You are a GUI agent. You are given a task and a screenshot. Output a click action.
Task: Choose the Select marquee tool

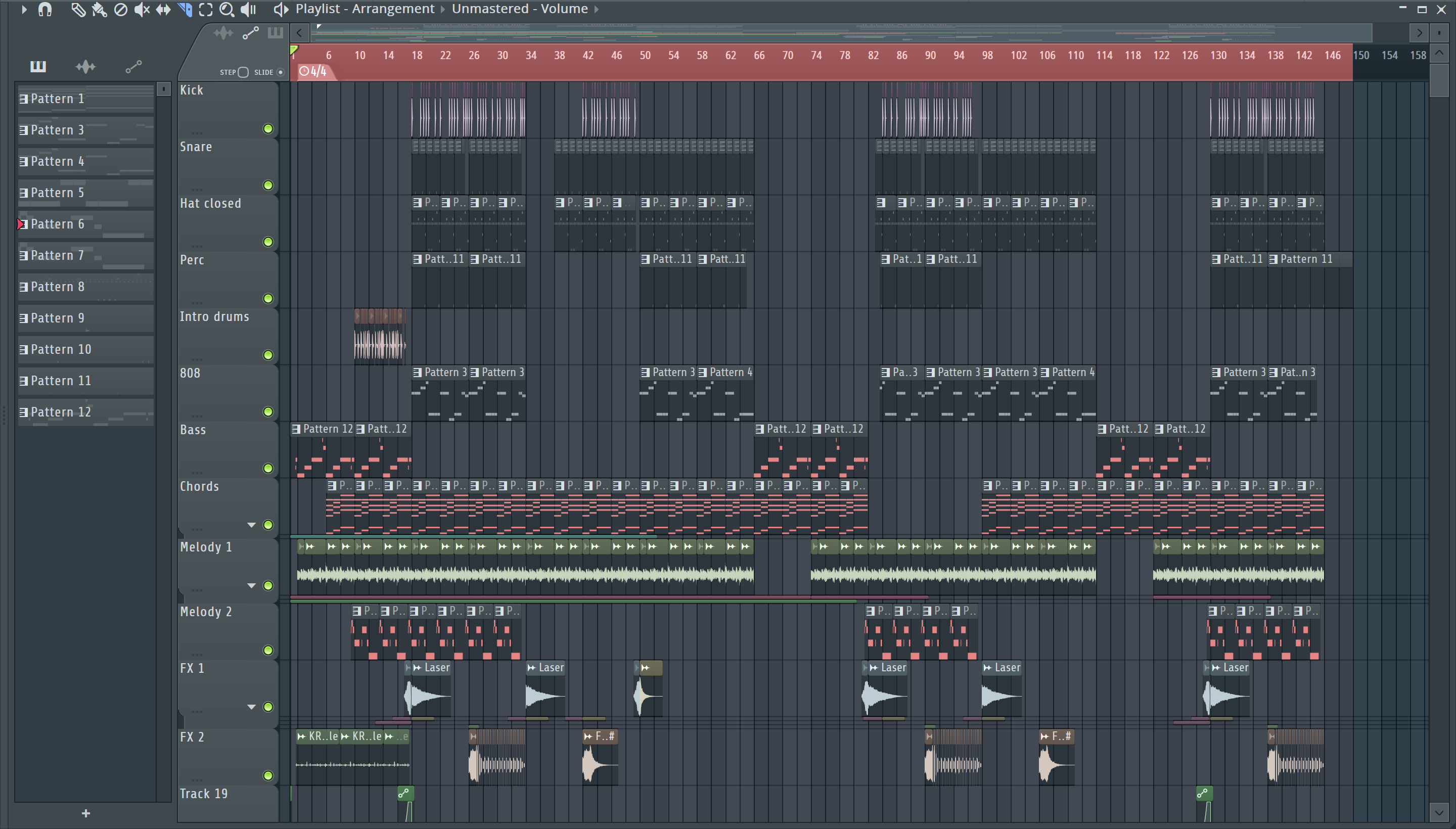tap(206, 9)
